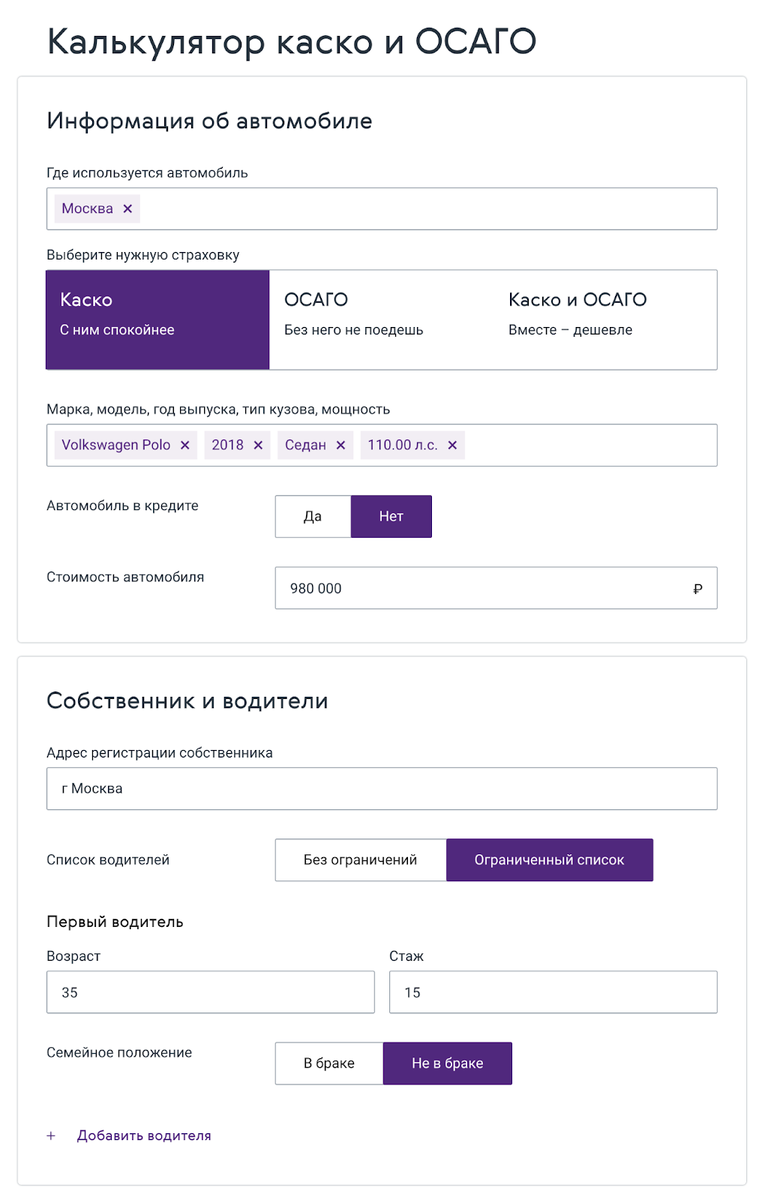This screenshot has height=1200, width=765.
Task: Remove the 110.00 л.с. power tag
Action: (452, 445)
